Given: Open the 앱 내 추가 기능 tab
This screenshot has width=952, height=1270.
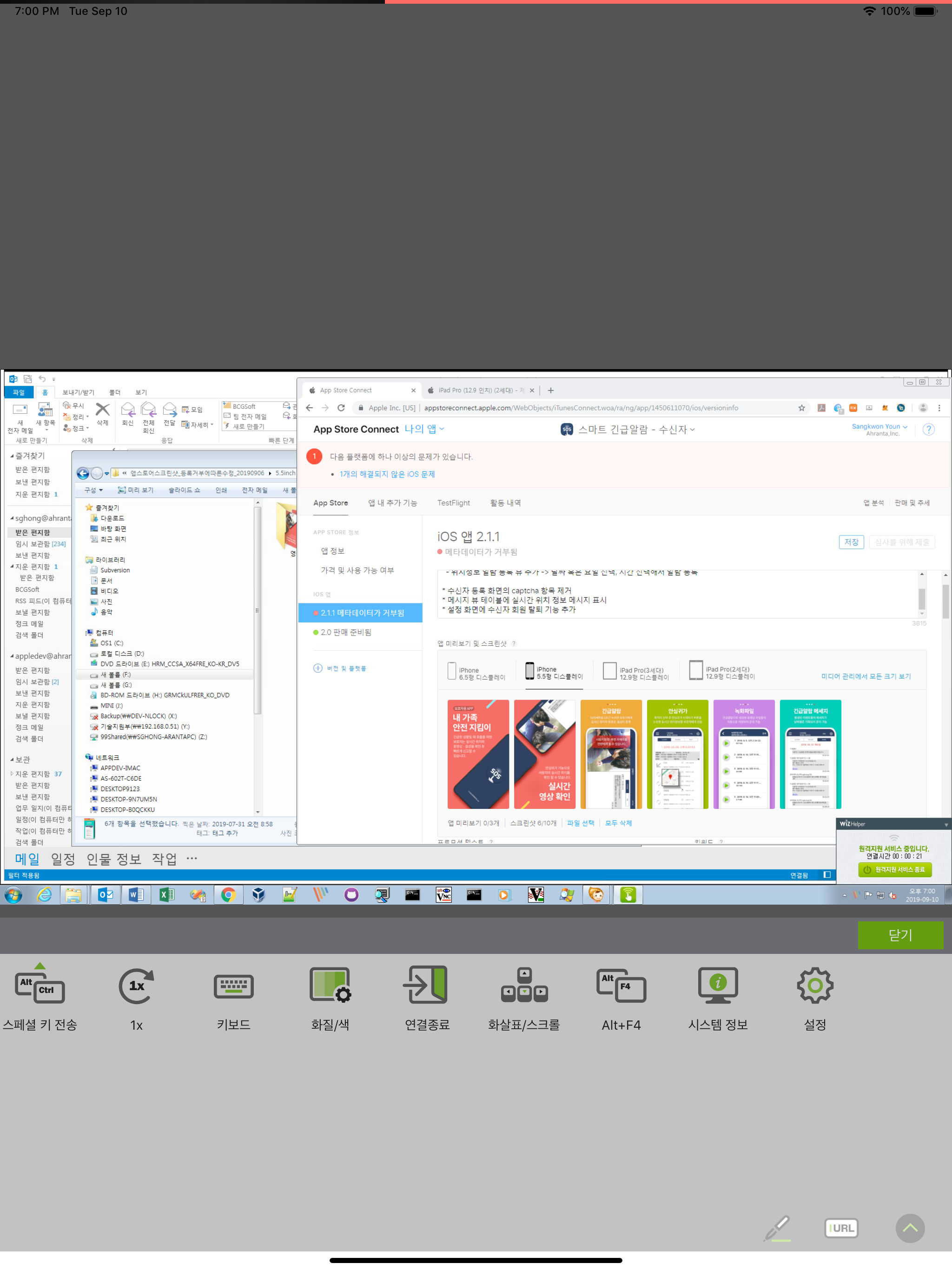Looking at the screenshot, I should click(x=393, y=503).
